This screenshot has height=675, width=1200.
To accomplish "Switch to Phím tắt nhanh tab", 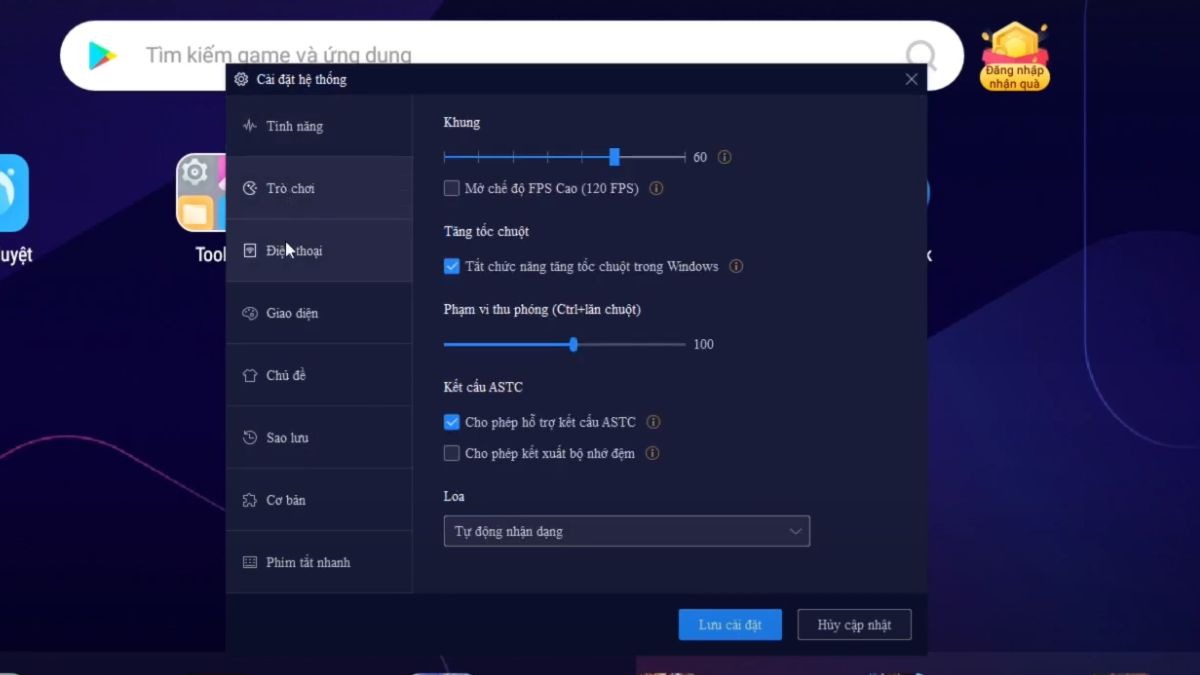I will tap(319, 562).
